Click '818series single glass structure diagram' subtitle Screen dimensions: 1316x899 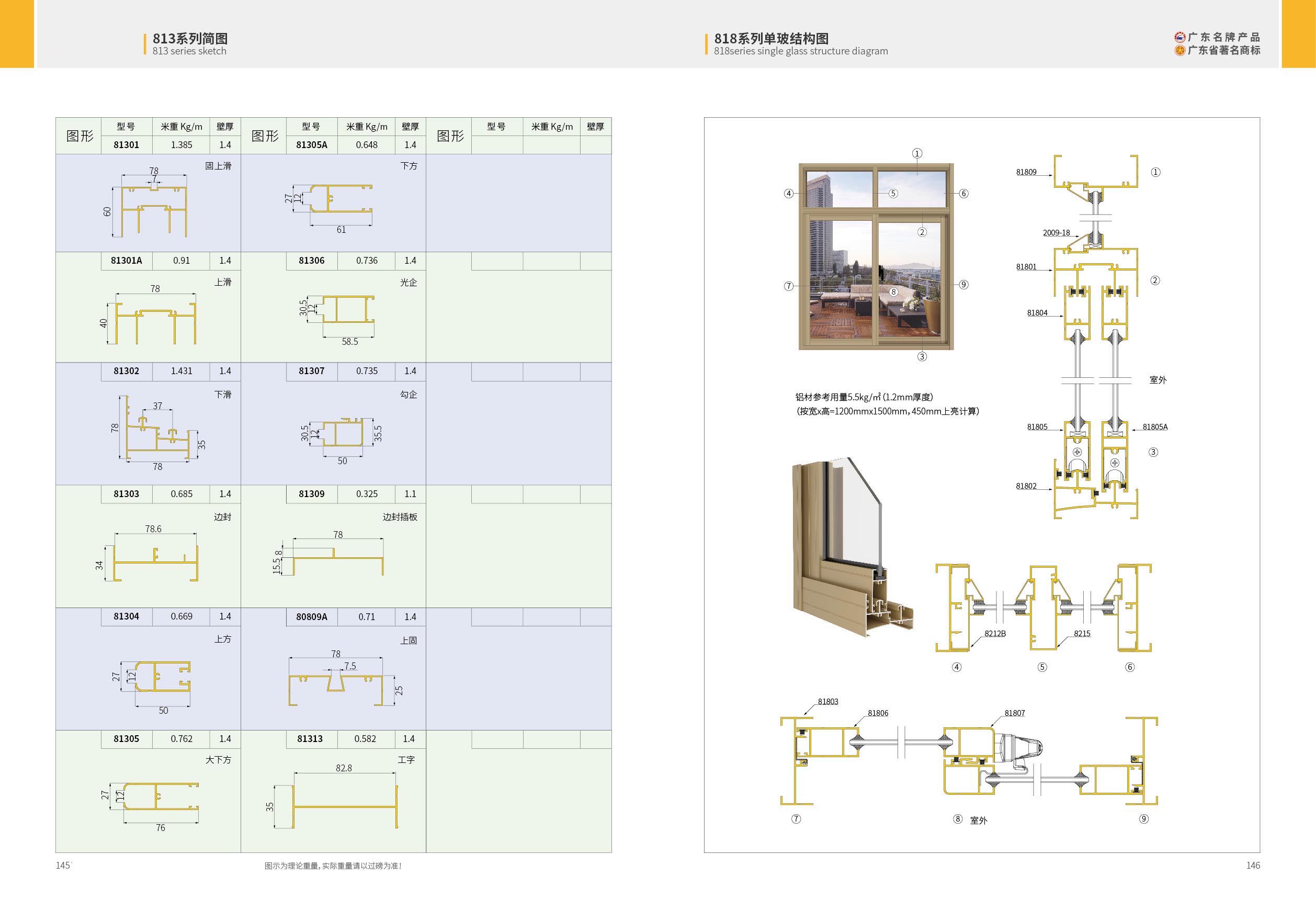[801, 51]
